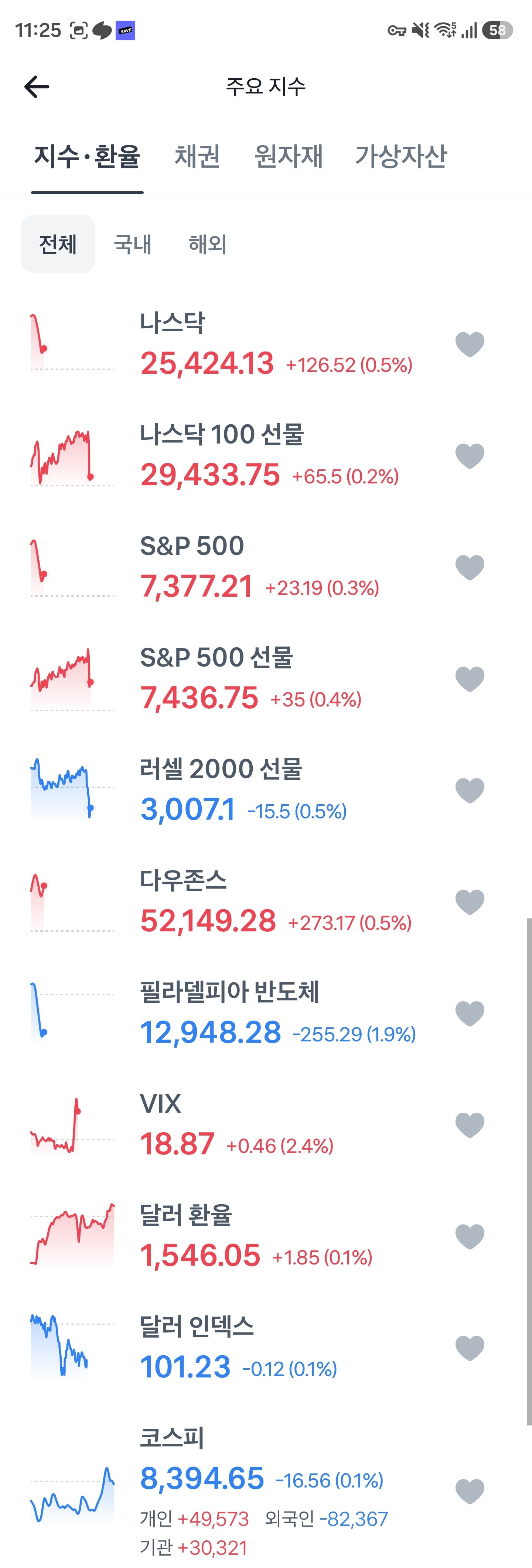Tap heart icon beside 달러 환율
The width and height of the screenshot is (532, 1568).
469,1236
